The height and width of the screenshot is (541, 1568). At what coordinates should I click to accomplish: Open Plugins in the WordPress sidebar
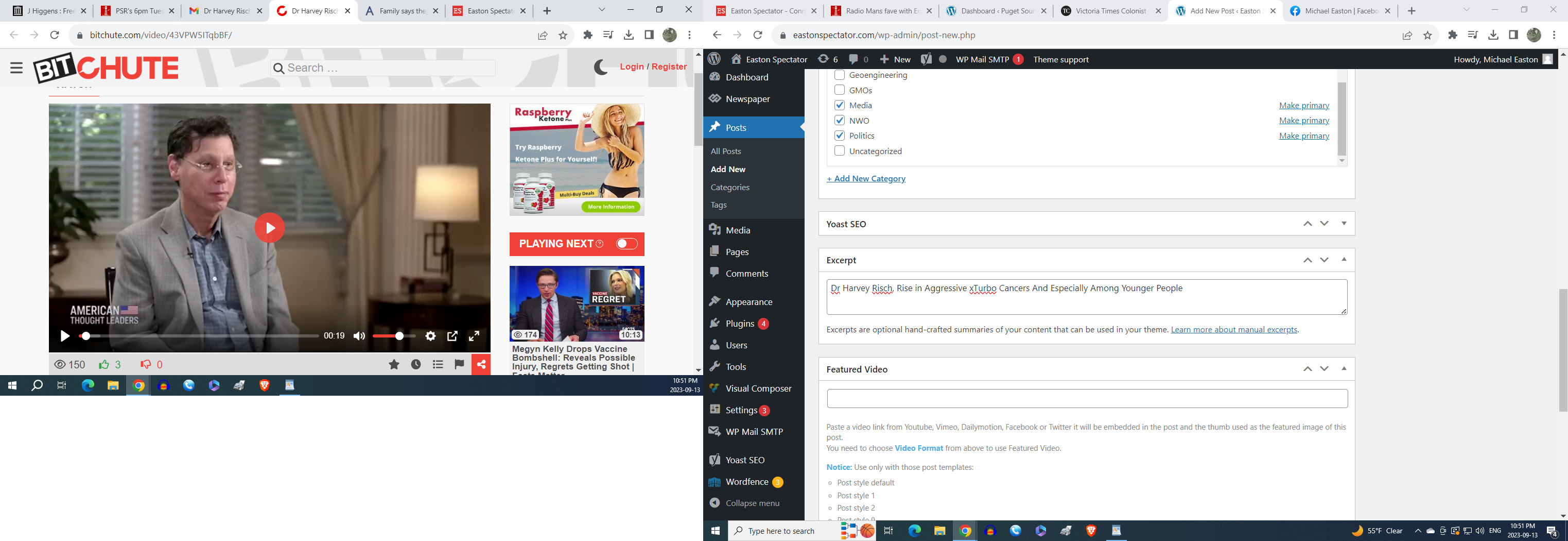740,324
